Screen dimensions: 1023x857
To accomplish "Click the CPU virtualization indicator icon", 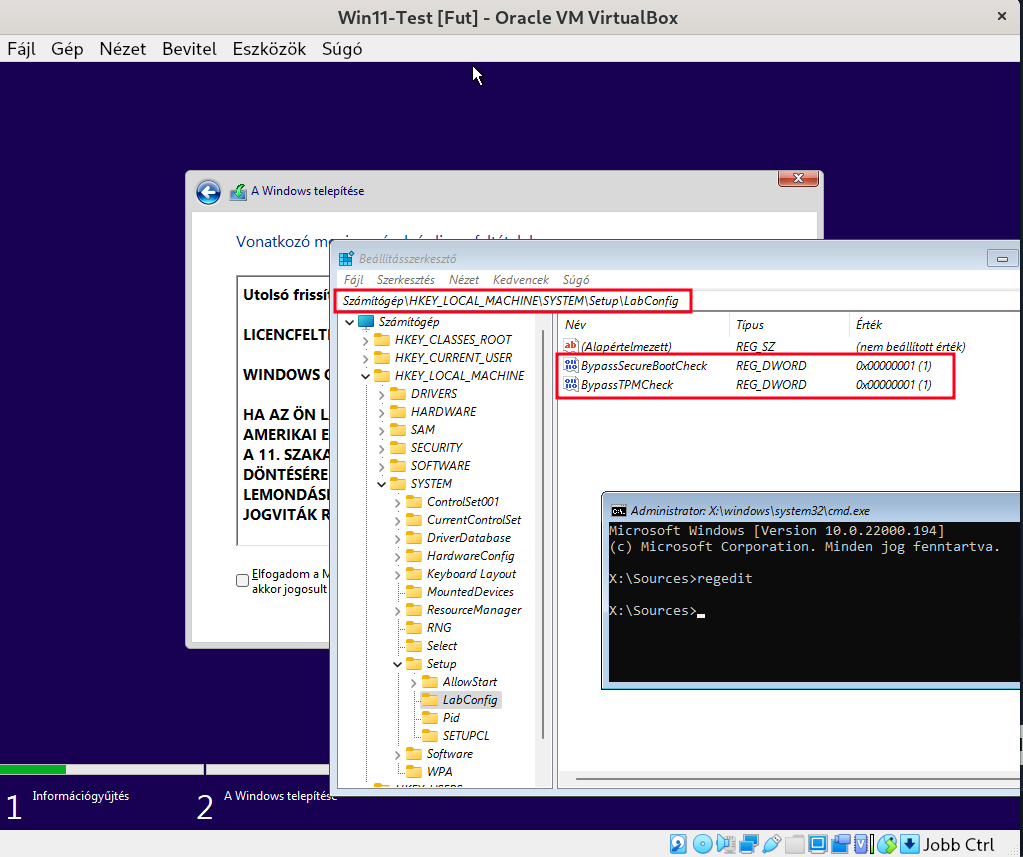I will click(863, 844).
